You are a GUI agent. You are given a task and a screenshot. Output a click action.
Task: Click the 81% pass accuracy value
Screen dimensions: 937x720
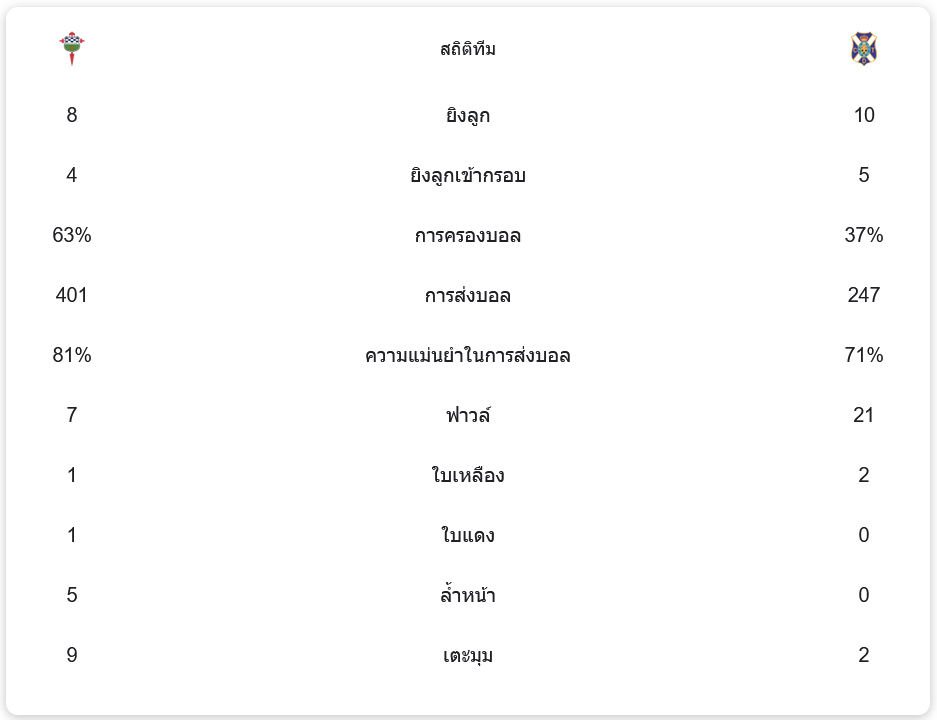pos(72,355)
